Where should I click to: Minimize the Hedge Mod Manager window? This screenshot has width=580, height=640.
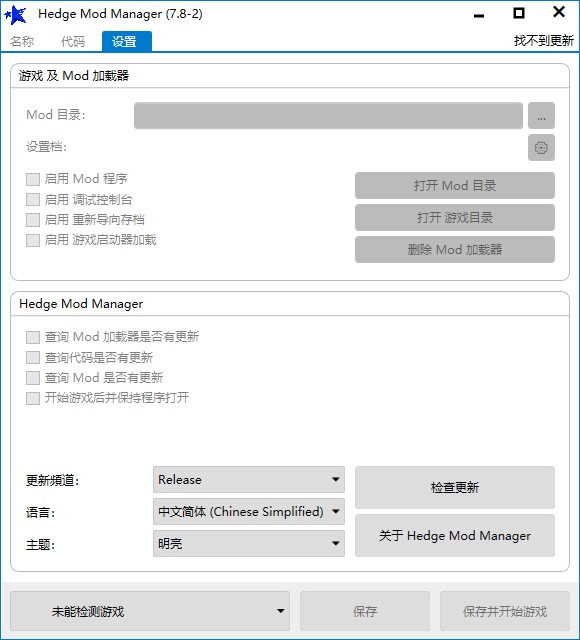pyautogui.click(x=479, y=16)
